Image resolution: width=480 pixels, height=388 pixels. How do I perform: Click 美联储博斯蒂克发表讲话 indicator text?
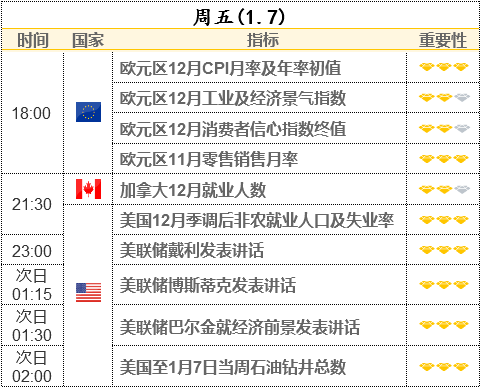[208, 285]
